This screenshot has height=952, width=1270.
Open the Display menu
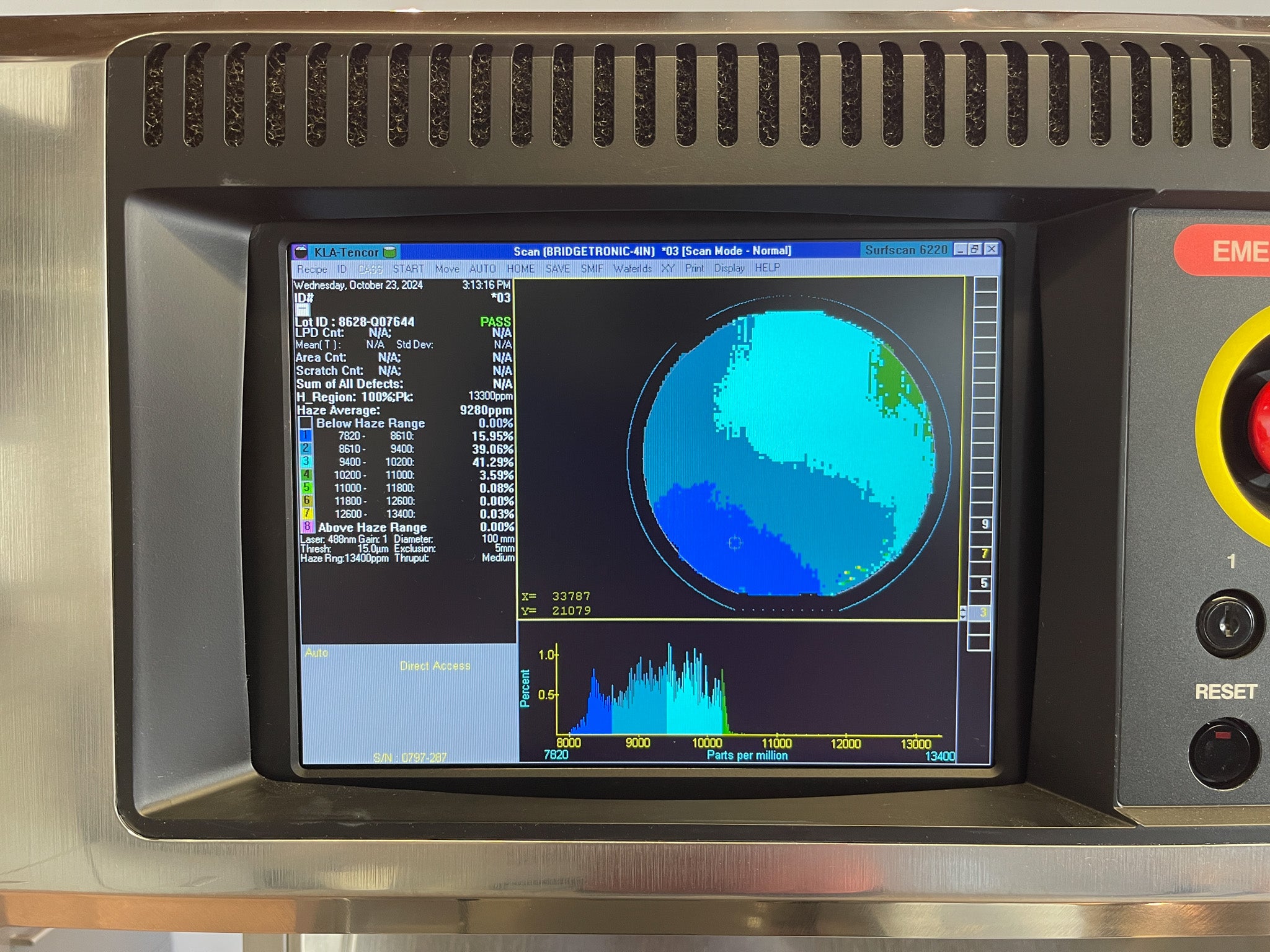(x=729, y=269)
